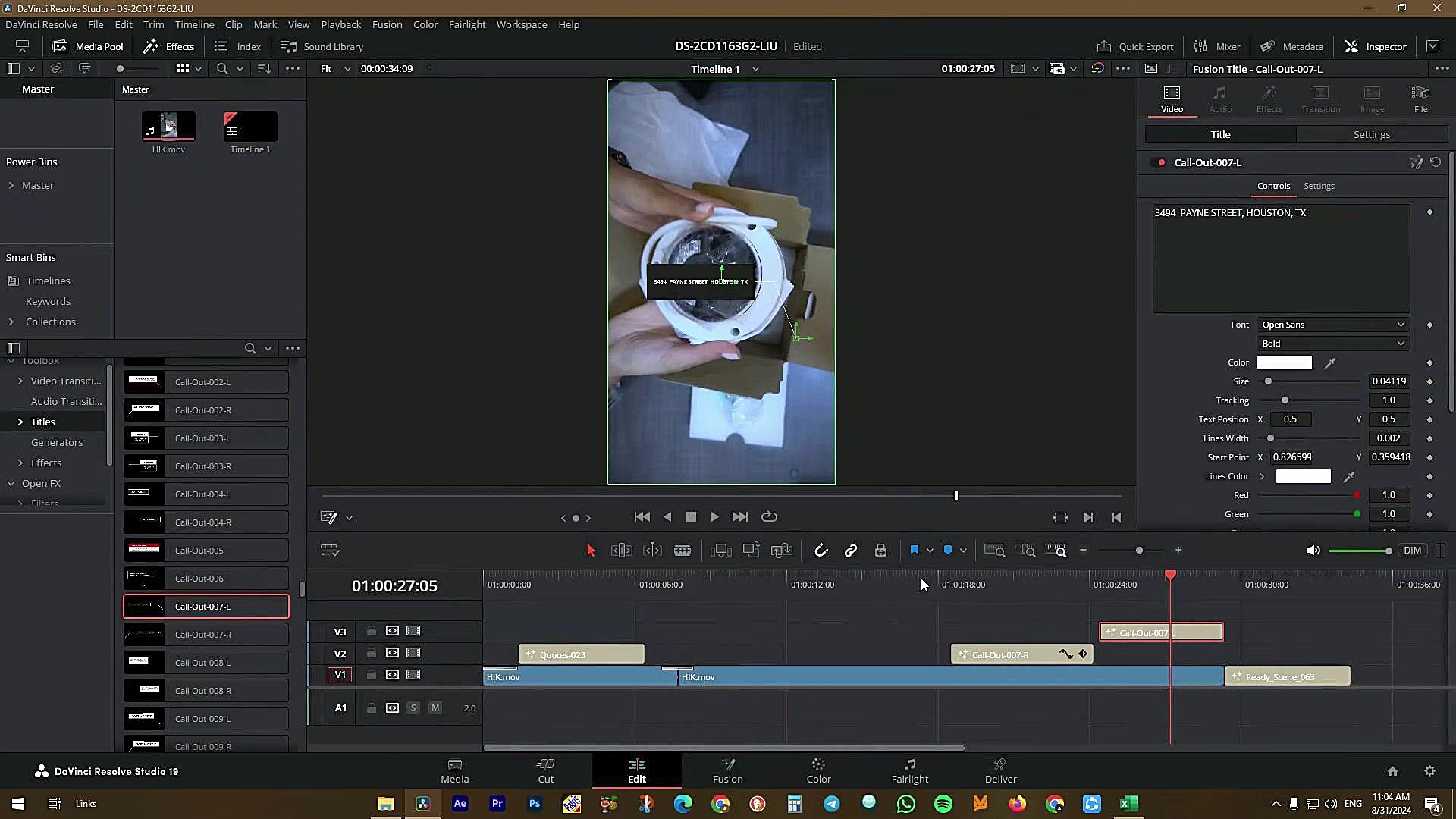Open the Fusion menu

coord(387,25)
